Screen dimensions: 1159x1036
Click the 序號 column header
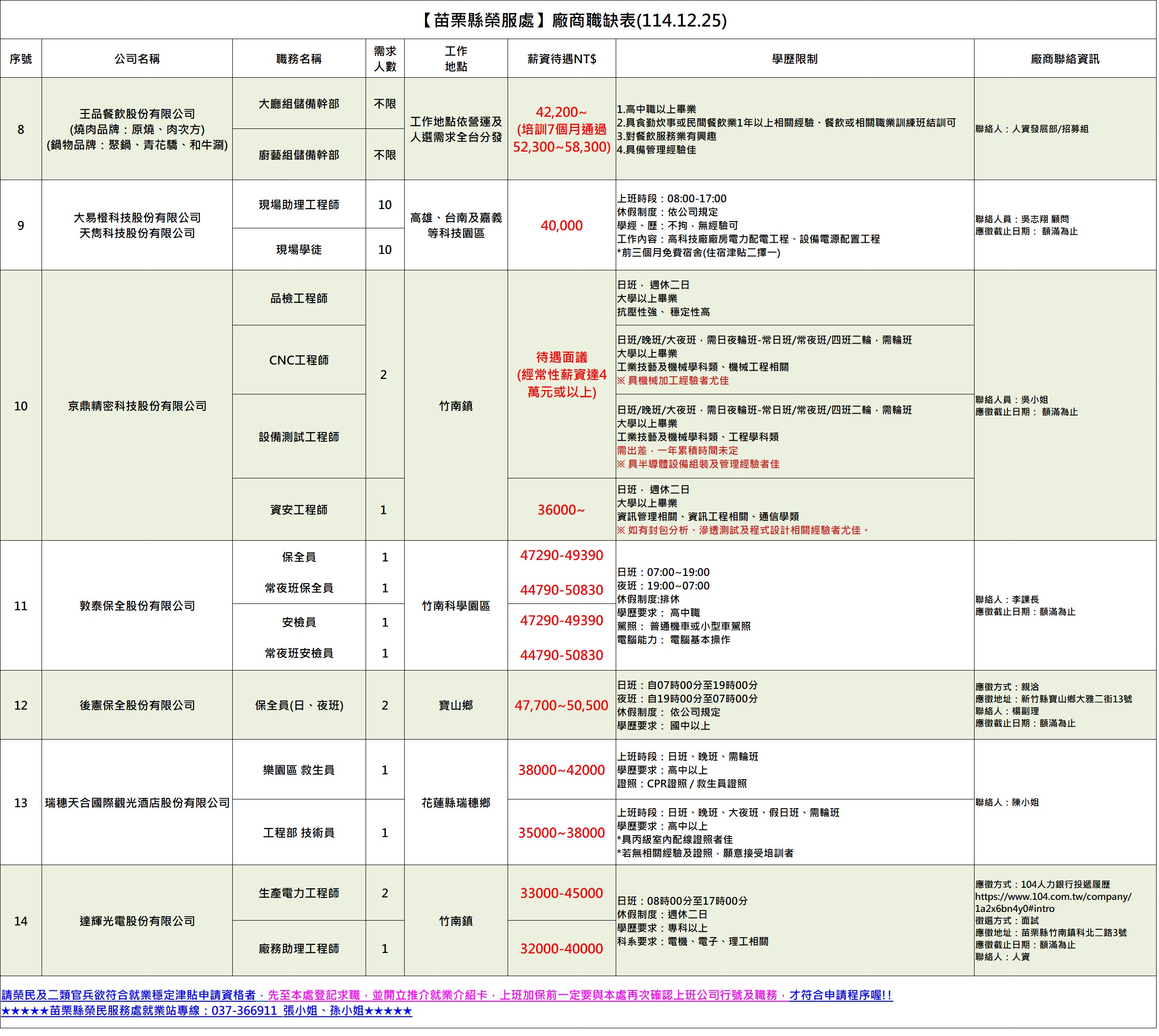[x=20, y=58]
